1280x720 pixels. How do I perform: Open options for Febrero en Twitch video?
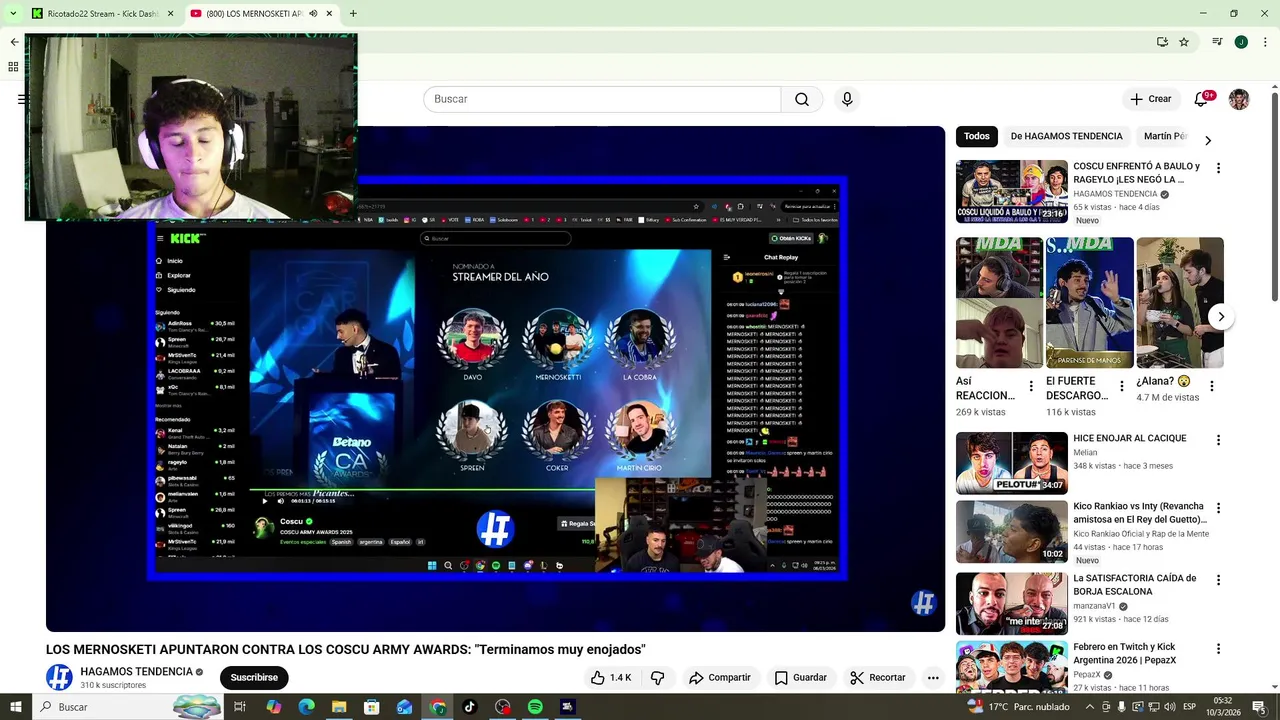[1218, 649]
